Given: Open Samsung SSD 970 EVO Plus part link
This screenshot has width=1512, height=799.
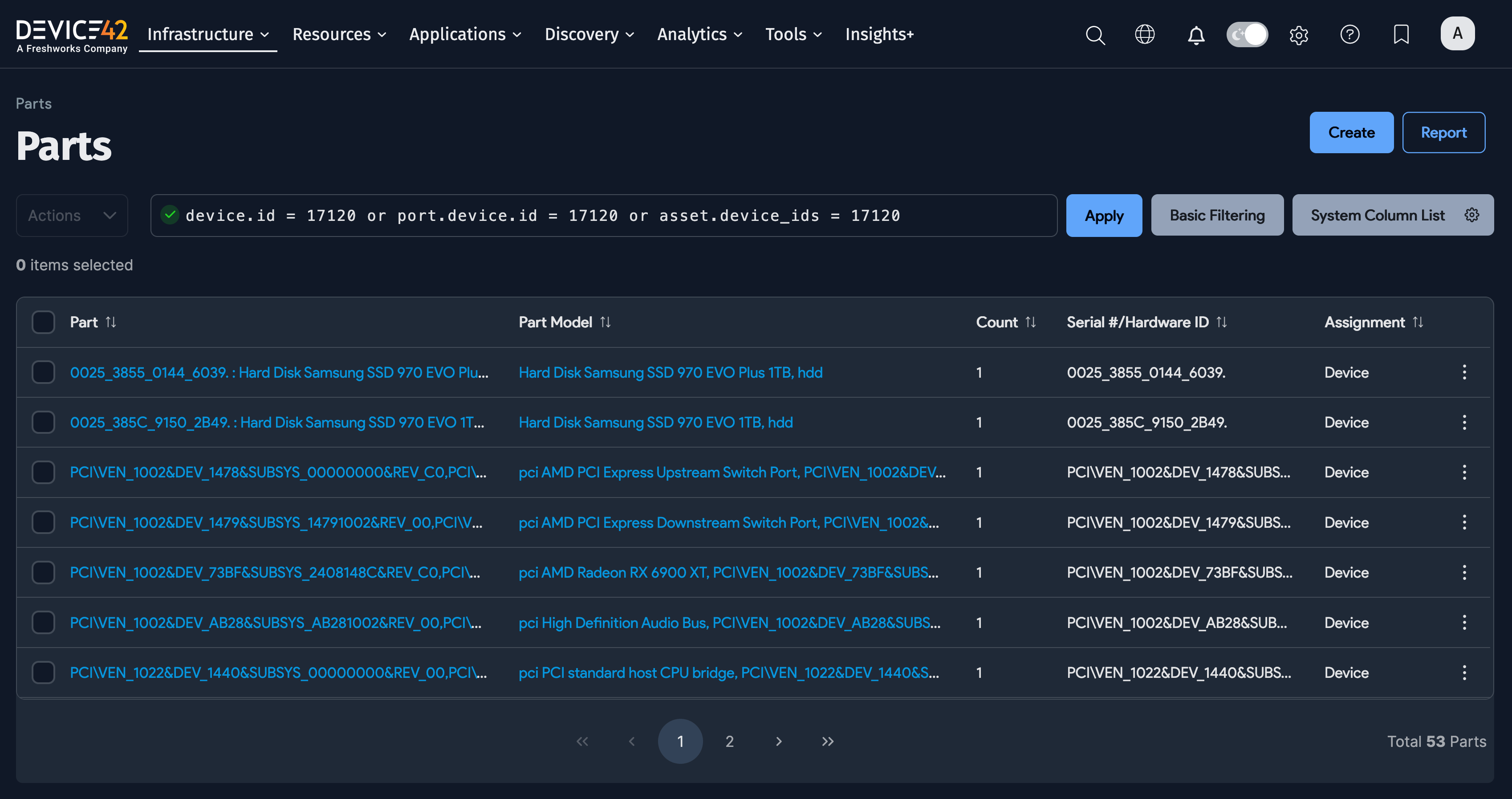Looking at the screenshot, I should tap(279, 372).
